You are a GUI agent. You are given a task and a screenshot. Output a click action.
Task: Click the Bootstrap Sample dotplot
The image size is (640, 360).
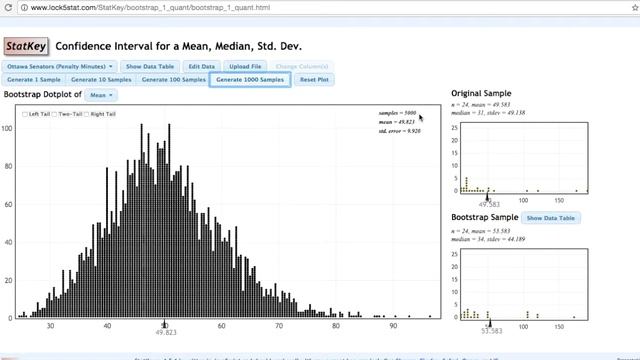tap(524, 284)
